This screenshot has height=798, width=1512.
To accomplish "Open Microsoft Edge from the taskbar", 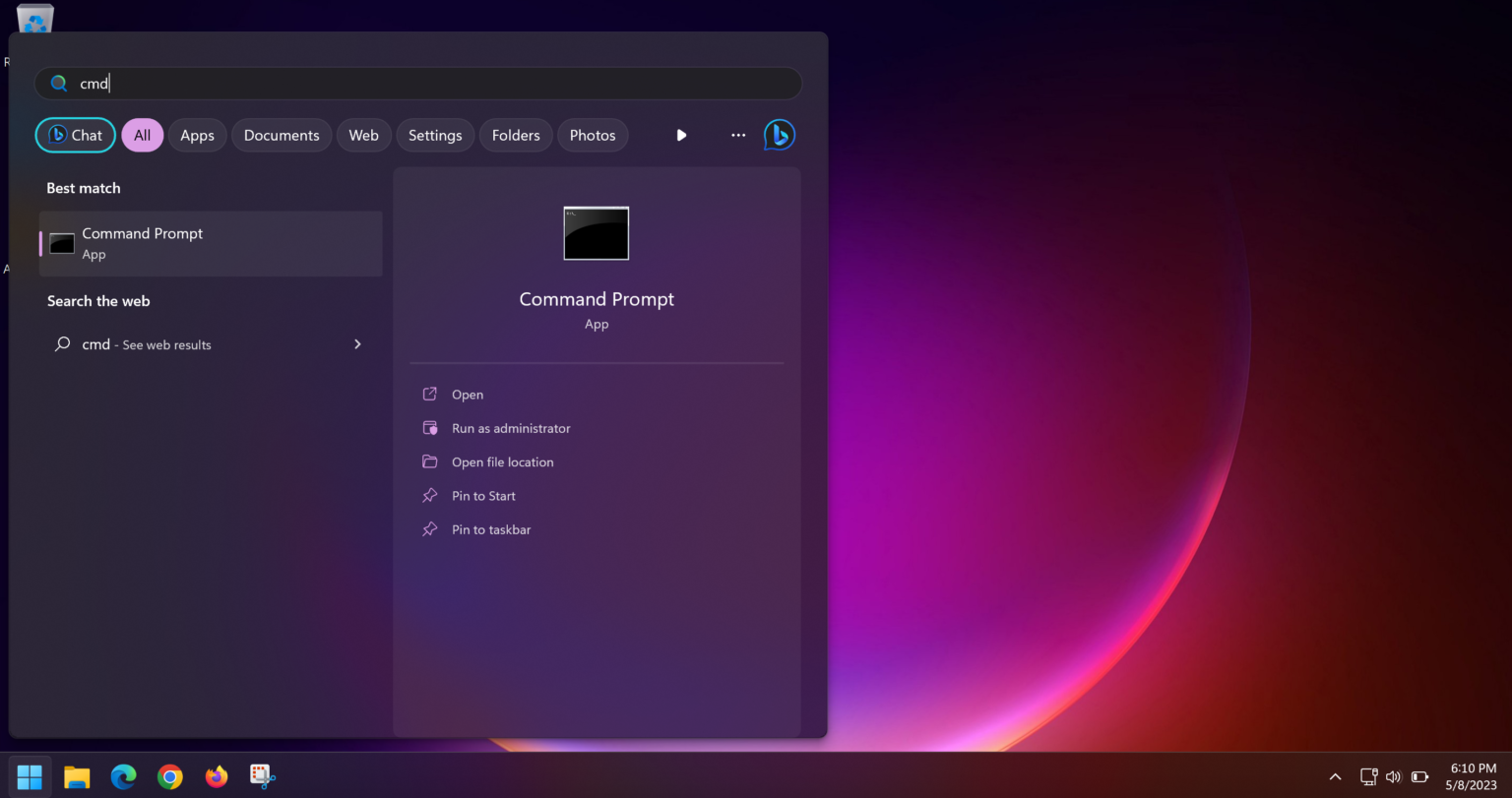I will tap(123, 776).
